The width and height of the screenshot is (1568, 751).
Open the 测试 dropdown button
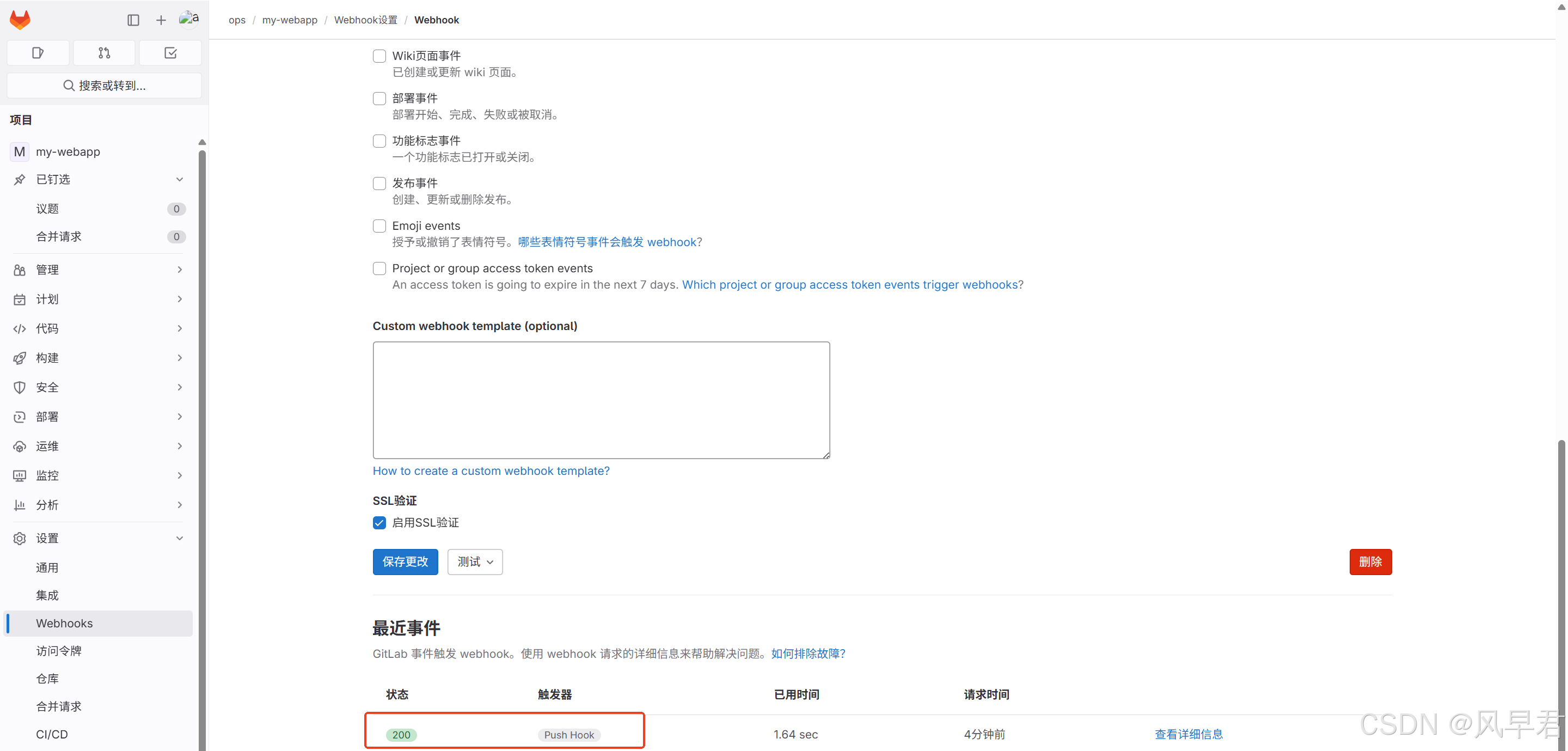(475, 561)
